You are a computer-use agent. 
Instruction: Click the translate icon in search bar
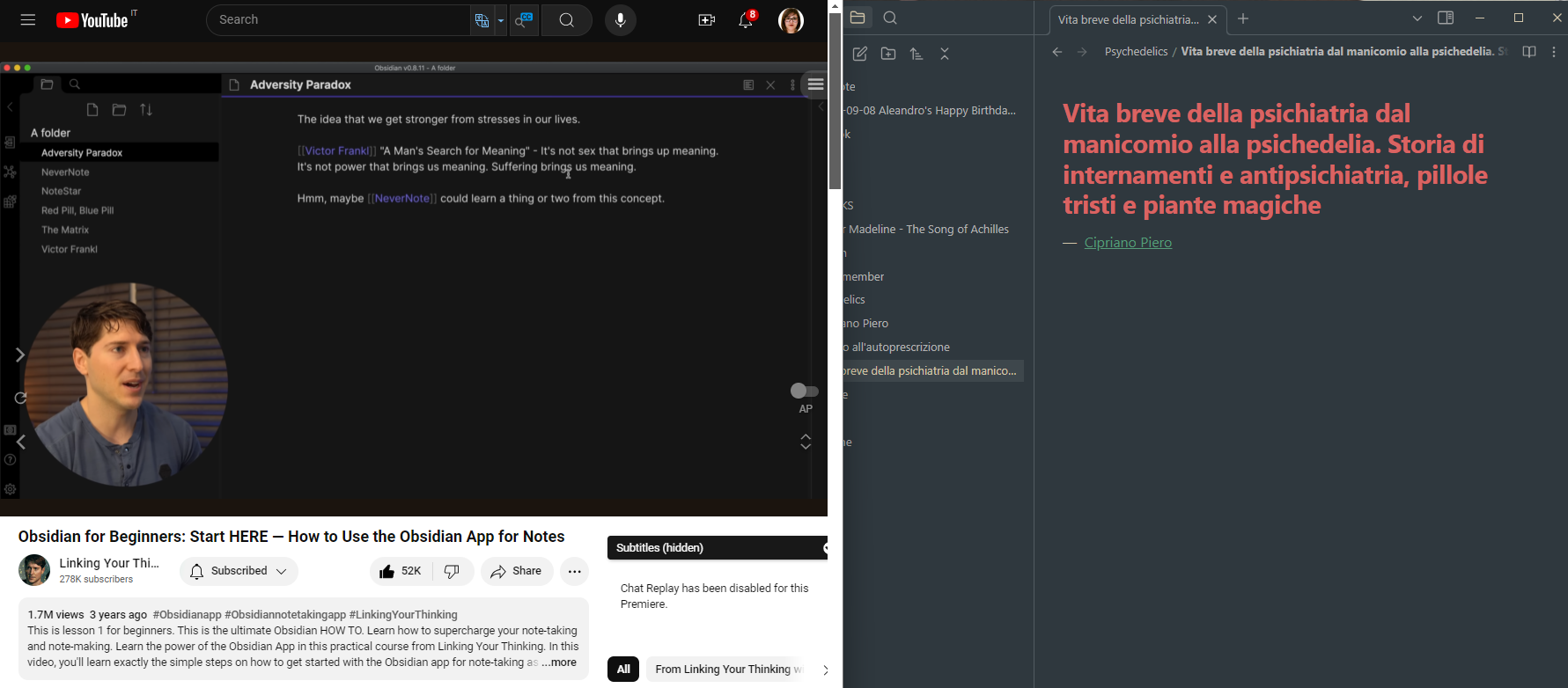pos(482,20)
